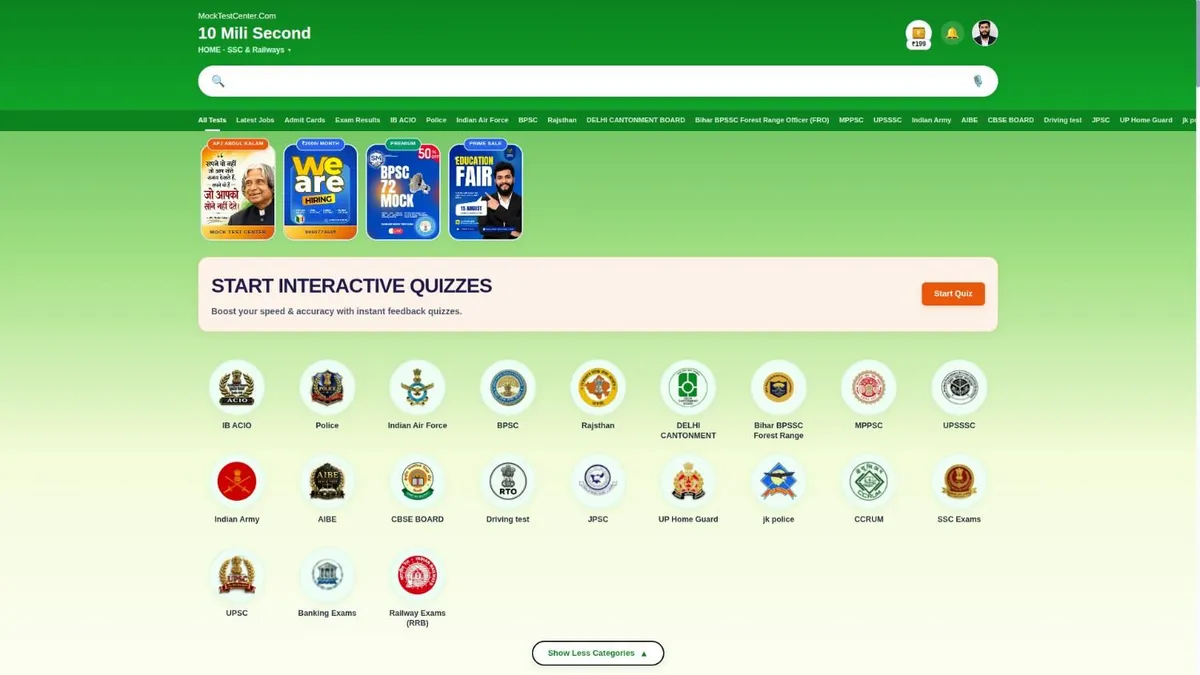Viewport: 1200px width, 675px height.
Task: Select the UPSC category icon
Action: tap(237, 576)
